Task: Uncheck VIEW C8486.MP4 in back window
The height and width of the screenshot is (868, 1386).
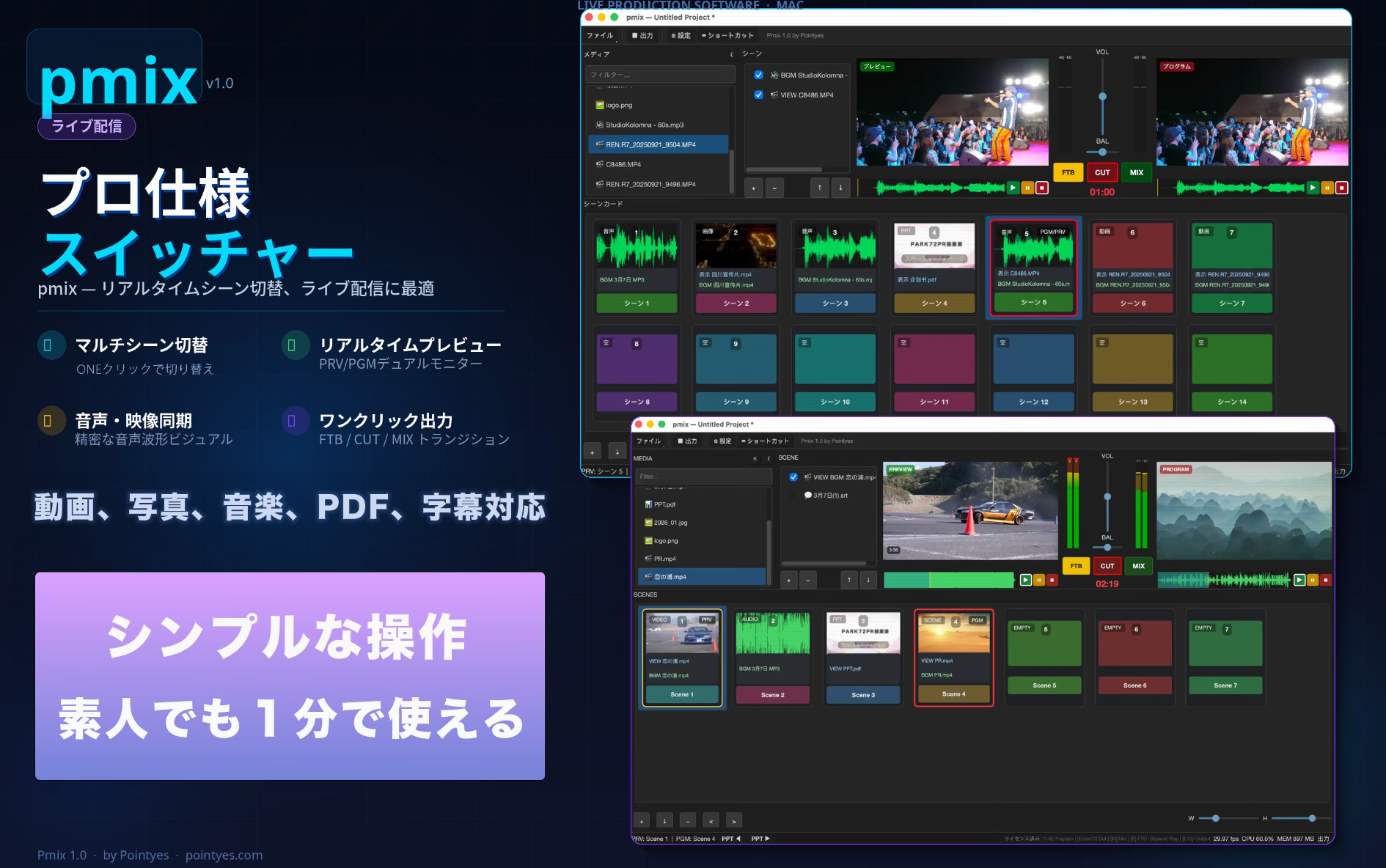Action: 758,95
